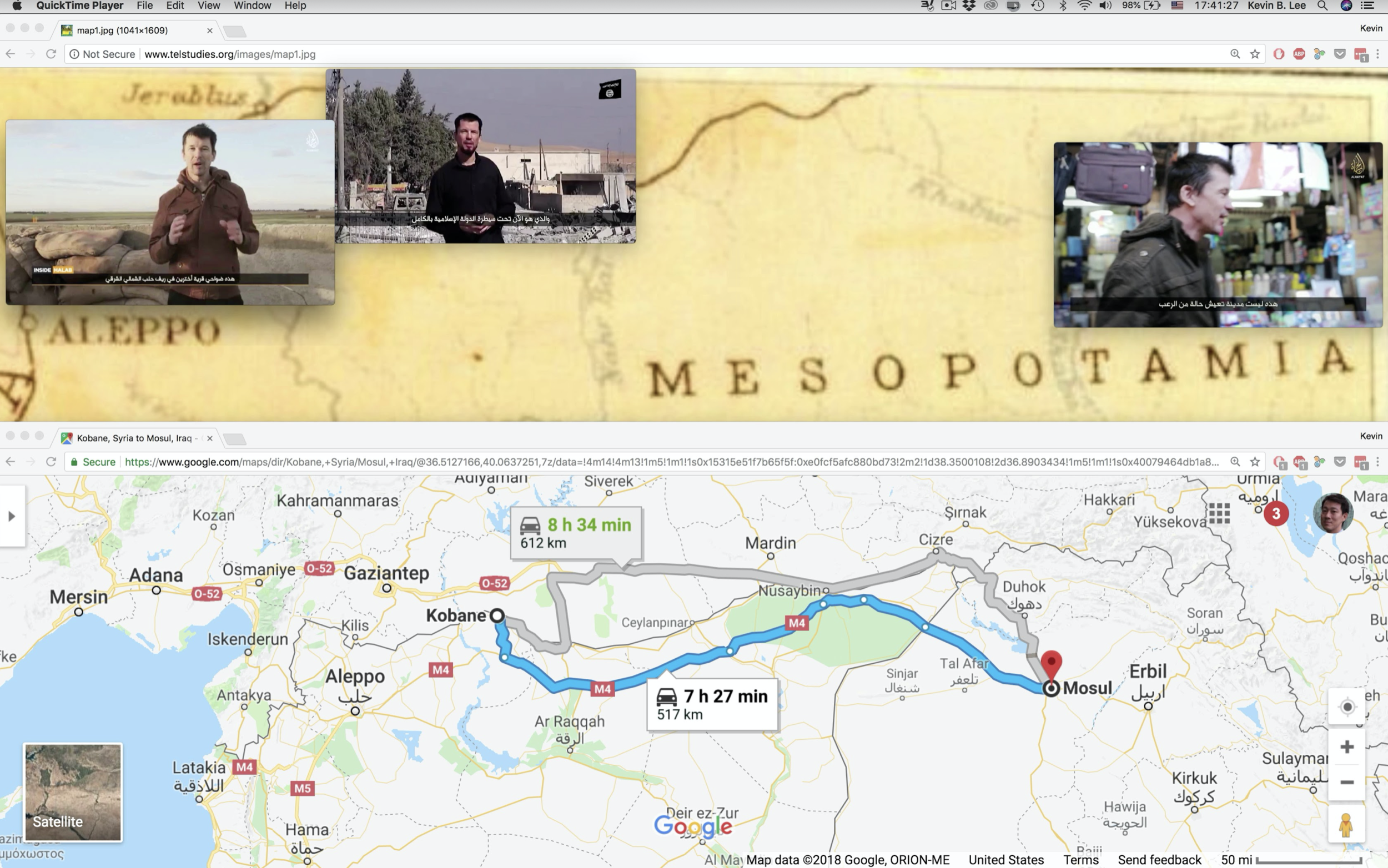Open the Google apps grid icon

[x=1219, y=513]
